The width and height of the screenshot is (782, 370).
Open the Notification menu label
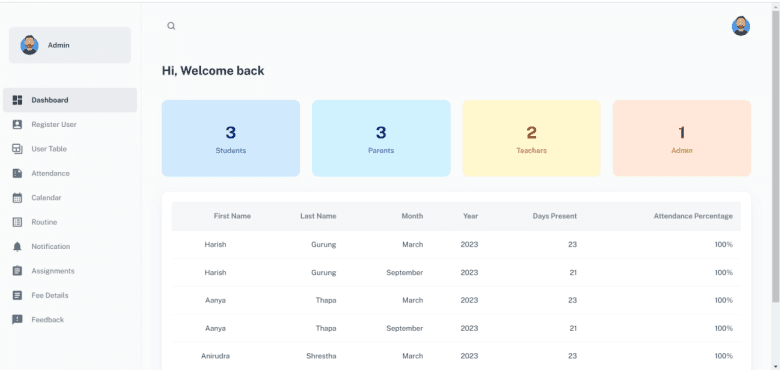click(51, 247)
